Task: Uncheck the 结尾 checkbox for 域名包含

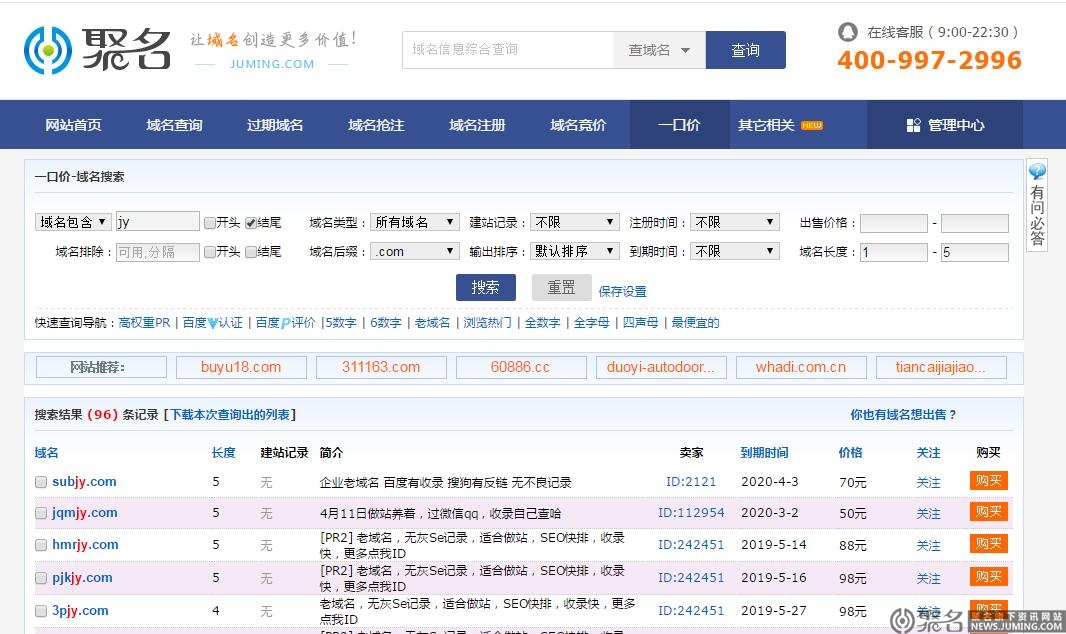Action: 251,223
